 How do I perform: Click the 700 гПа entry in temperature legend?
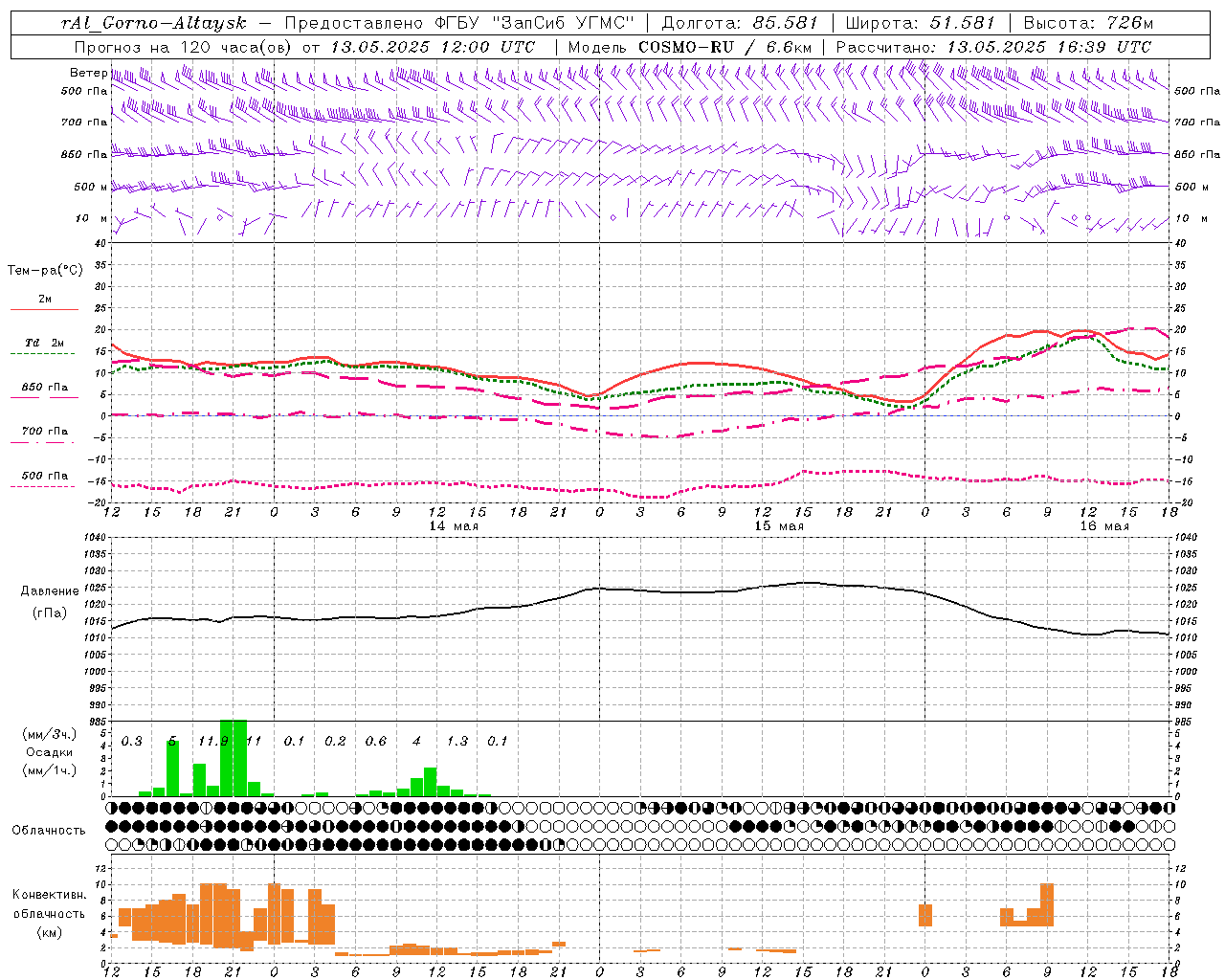45,432
